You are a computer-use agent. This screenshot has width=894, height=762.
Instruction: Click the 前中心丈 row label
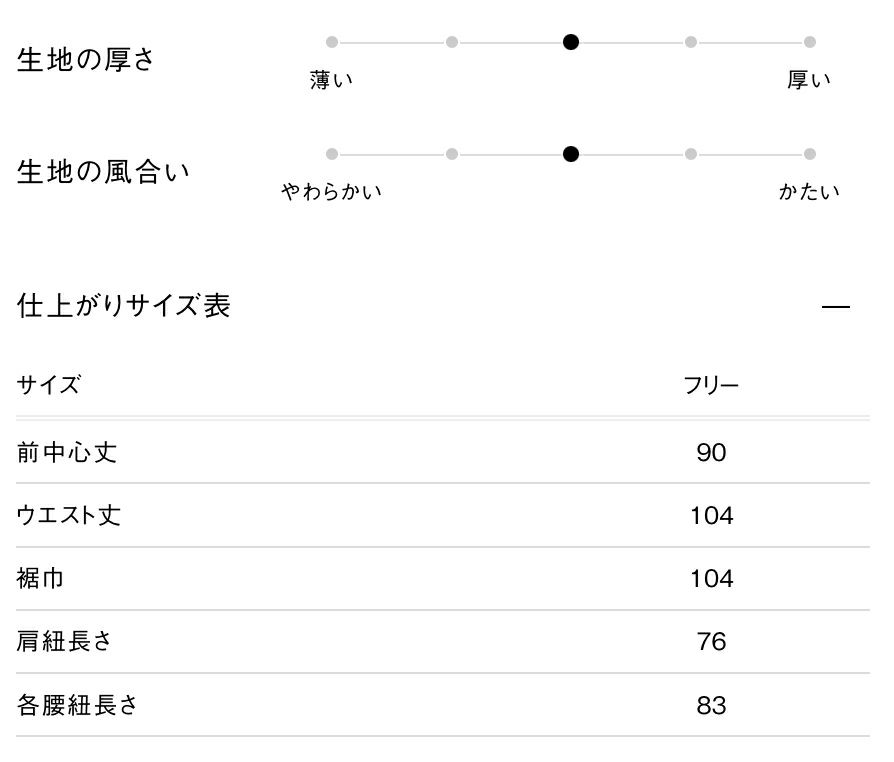pyautogui.click(x=67, y=453)
